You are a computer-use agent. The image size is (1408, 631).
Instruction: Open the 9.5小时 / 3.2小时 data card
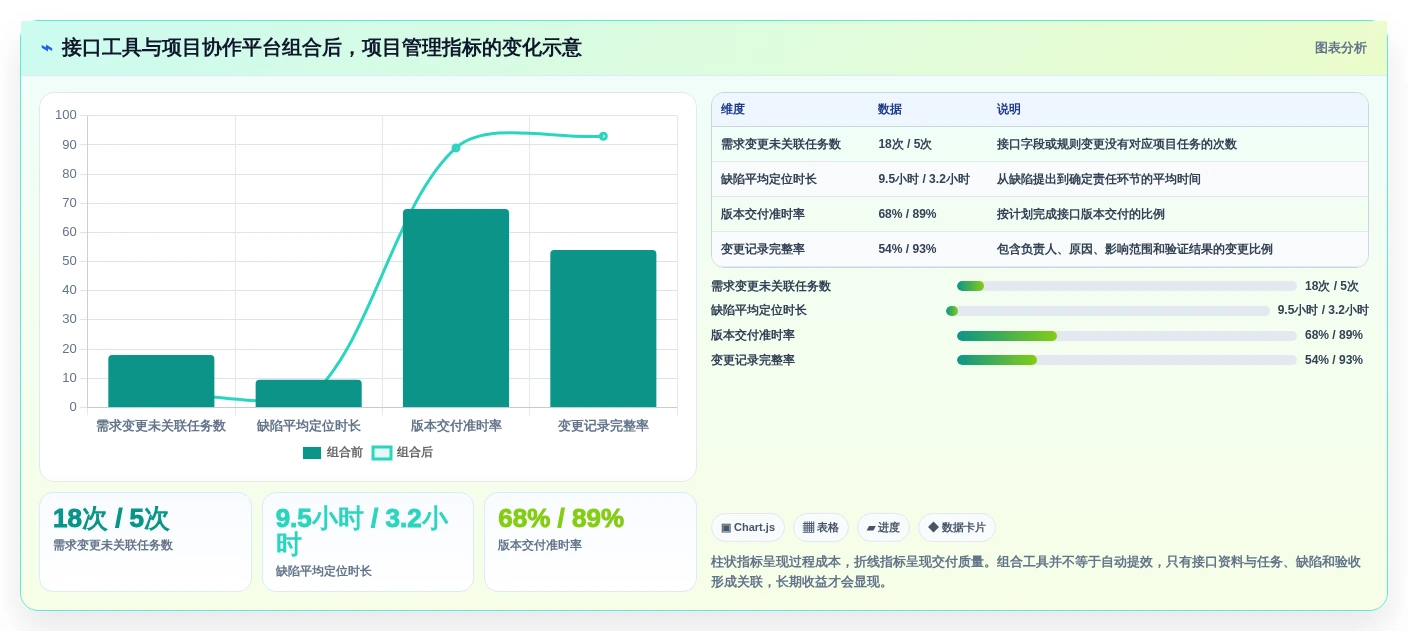click(368, 542)
